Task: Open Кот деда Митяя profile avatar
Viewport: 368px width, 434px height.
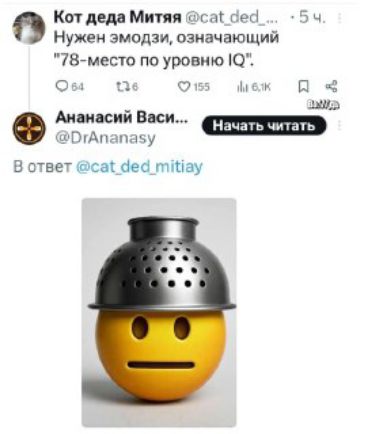Action: click(29, 28)
